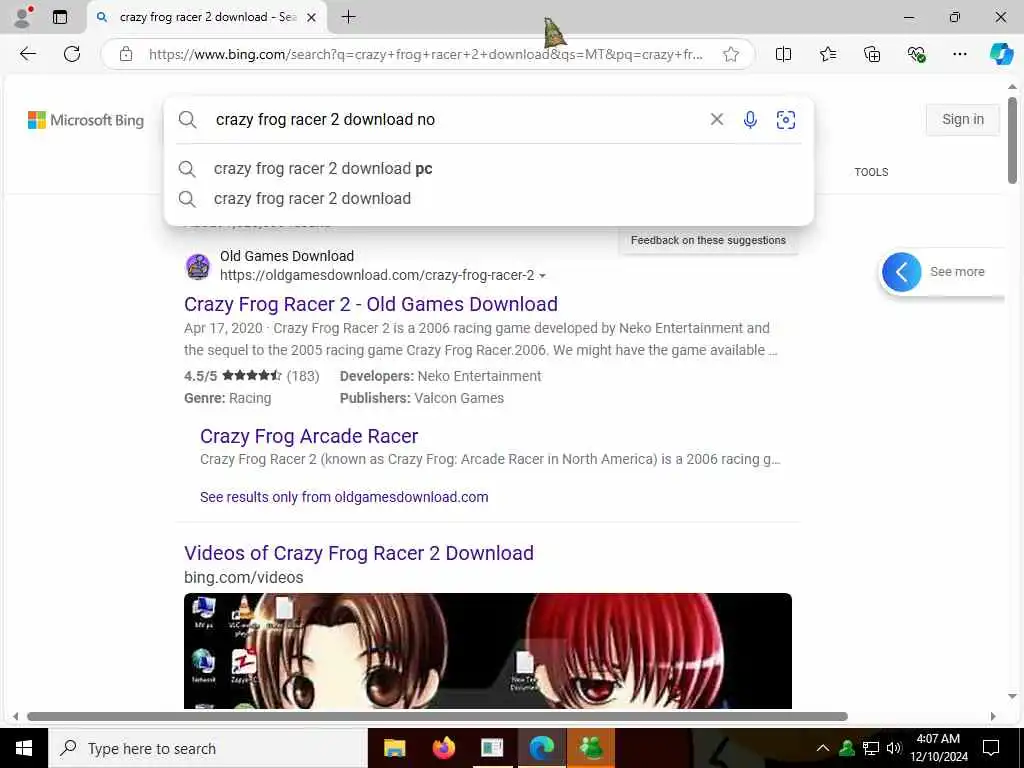Image resolution: width=1024 pixels, height=768 pixels.
Task: Click the browser back arrow
Action: coord(27,54)
